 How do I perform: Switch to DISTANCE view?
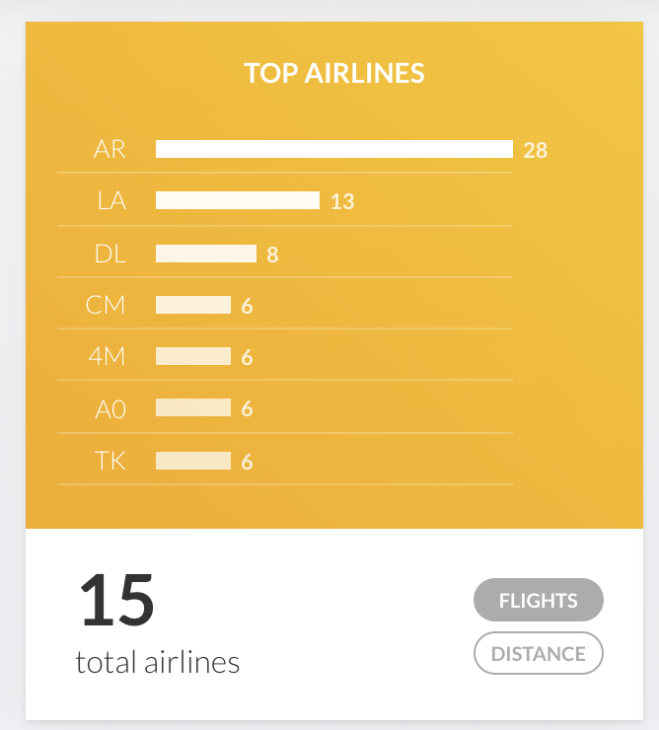538,653
